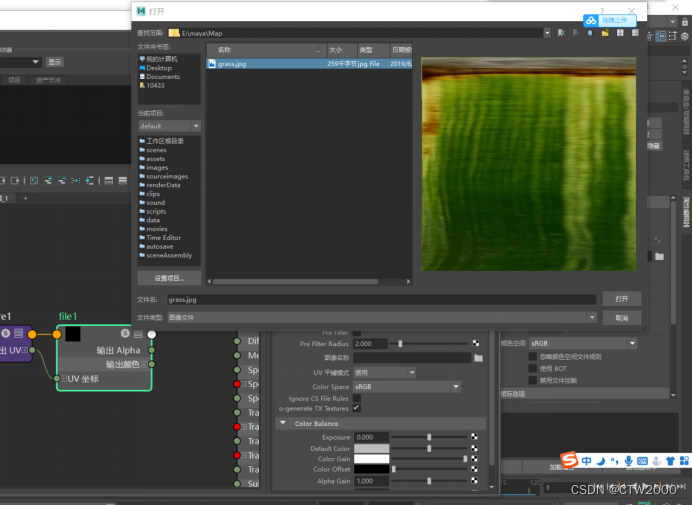Go back using the dialog's back-arrow icon
Image resolution: width=693 pixels, height=505 pixels.
[561, 33]
